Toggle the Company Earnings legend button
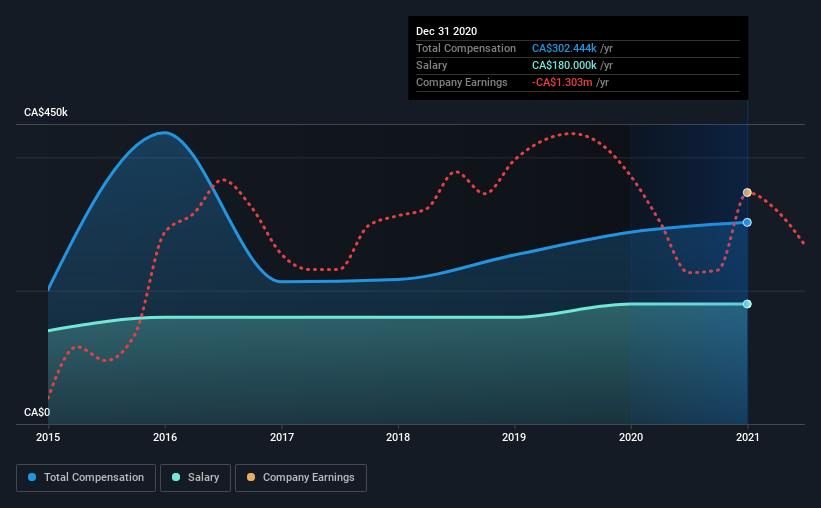Viewport: 821px width, 508px height. [301, 478]
